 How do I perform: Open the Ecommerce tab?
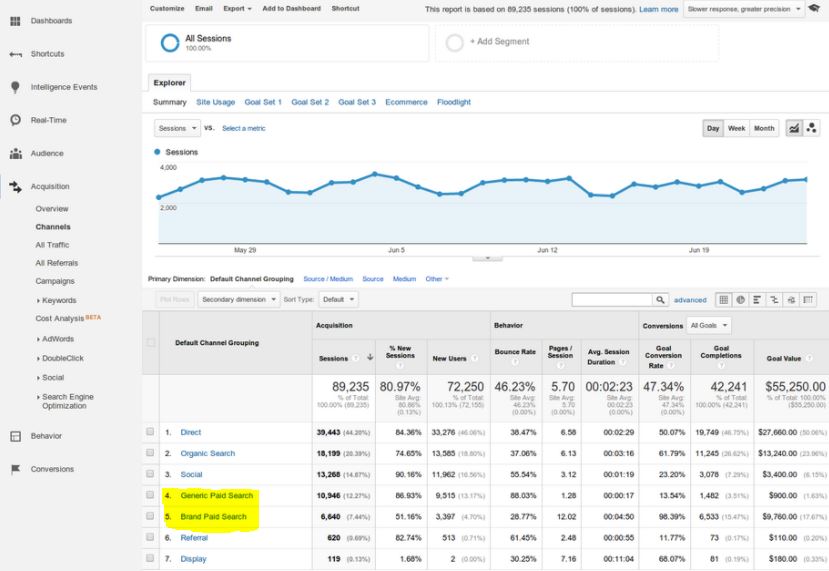point(406,102)
